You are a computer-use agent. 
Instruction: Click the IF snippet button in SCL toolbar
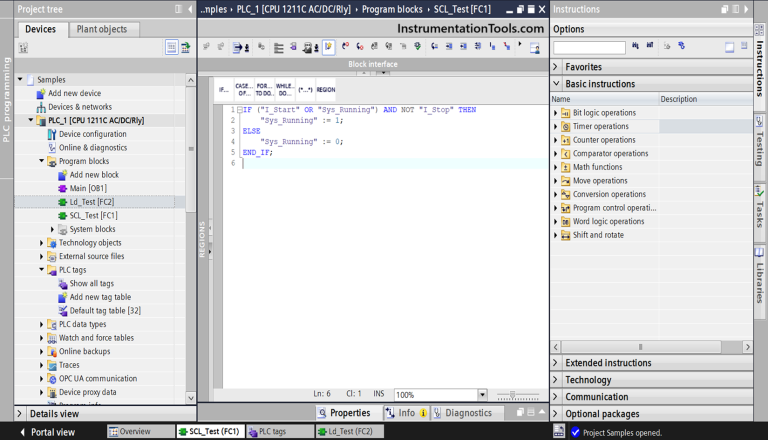223,89
